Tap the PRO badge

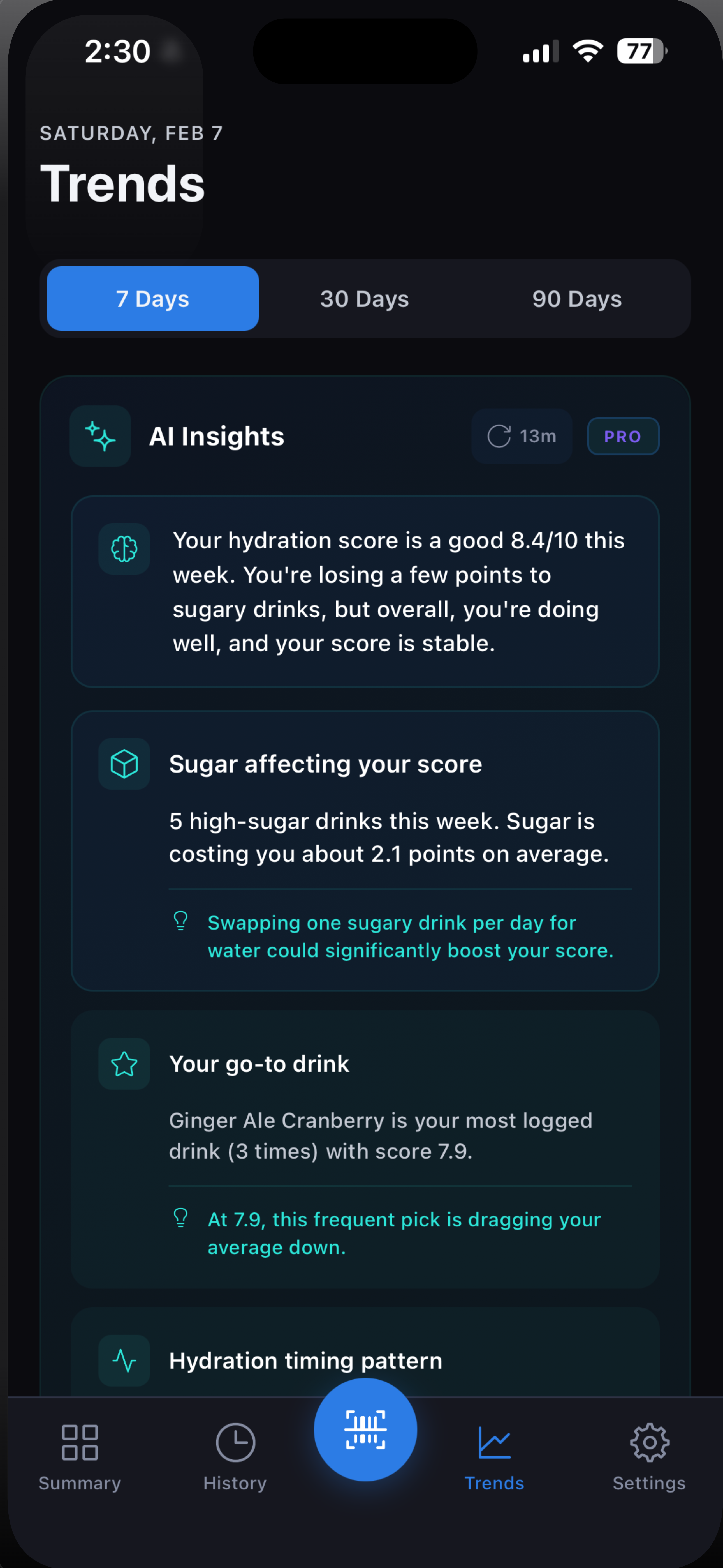point(623,436)
